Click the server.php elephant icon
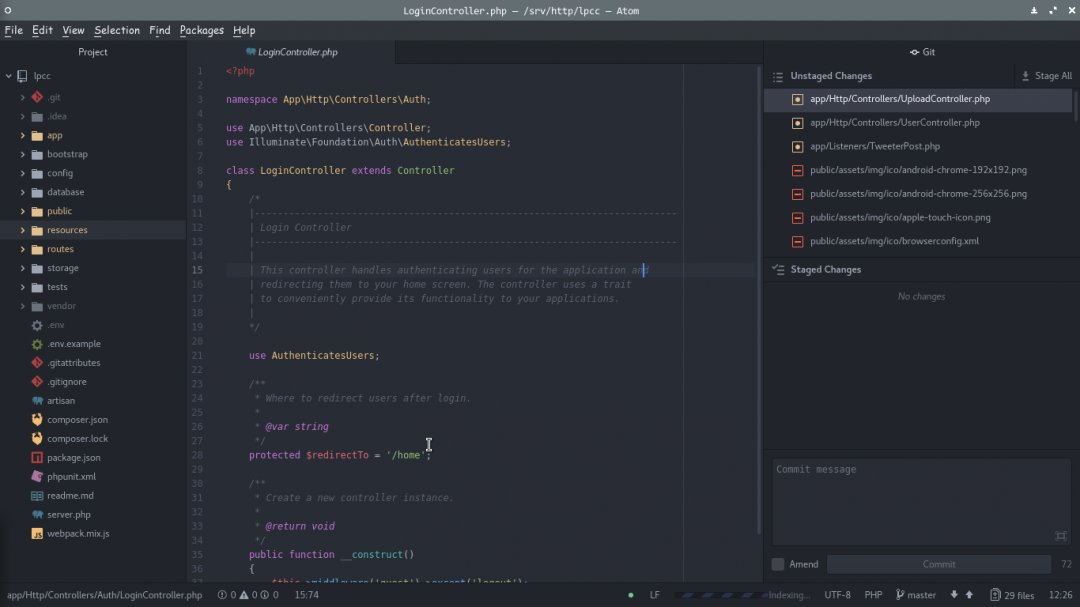 coord(37,515)
